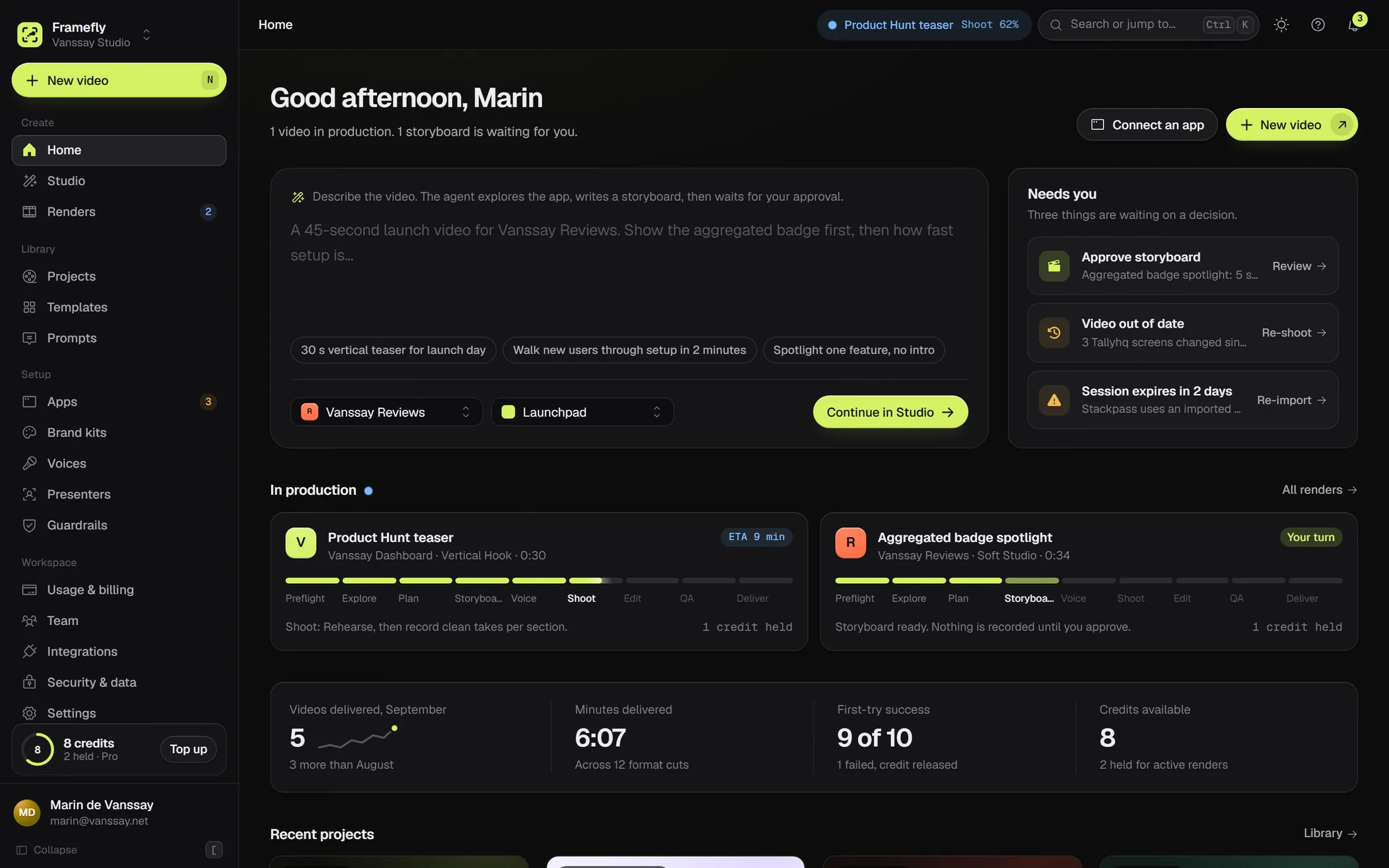
Task: Review the Approve storyboard item
Action: pos(1299,266)
